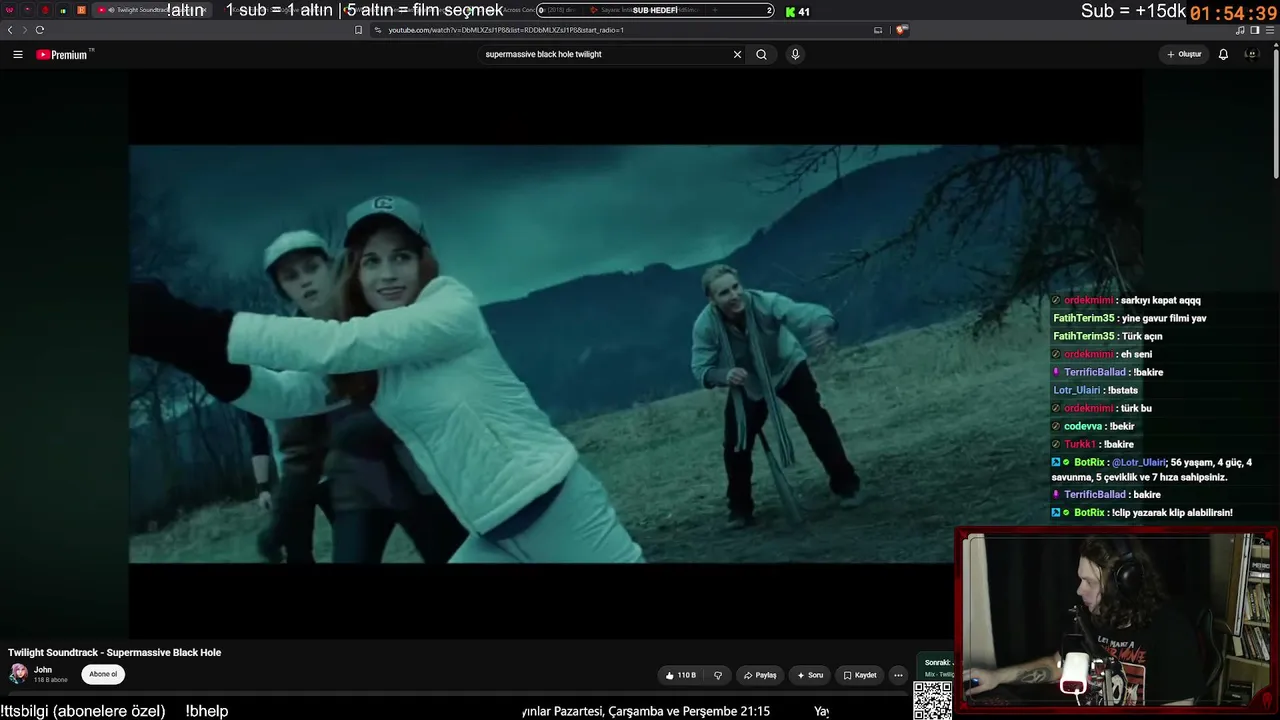This screenshot has width=1280, height=720.
Task: Dislike the video with thumbs down
Action: [x=717, y=675]
